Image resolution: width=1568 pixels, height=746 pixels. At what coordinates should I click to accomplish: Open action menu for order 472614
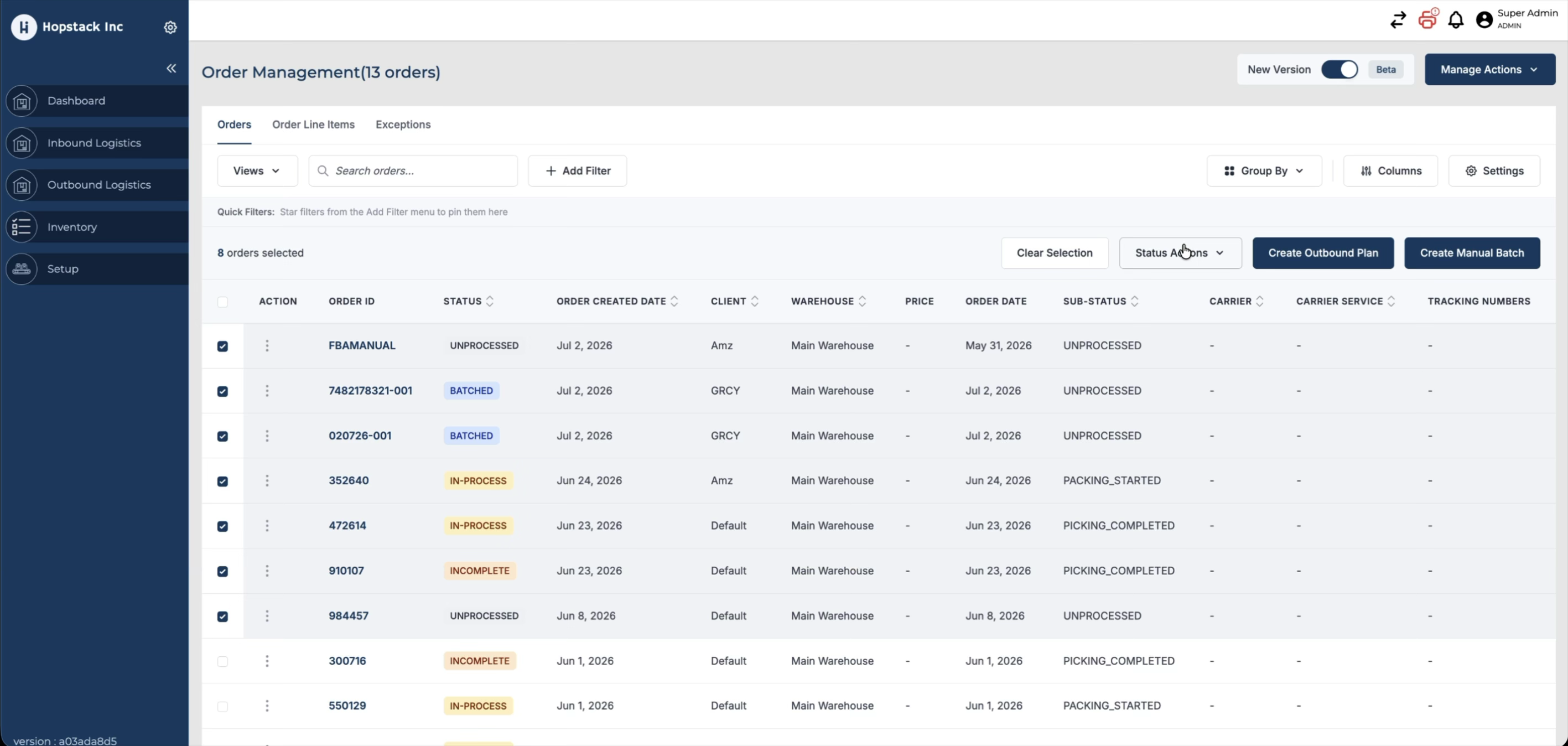[267, 526]
